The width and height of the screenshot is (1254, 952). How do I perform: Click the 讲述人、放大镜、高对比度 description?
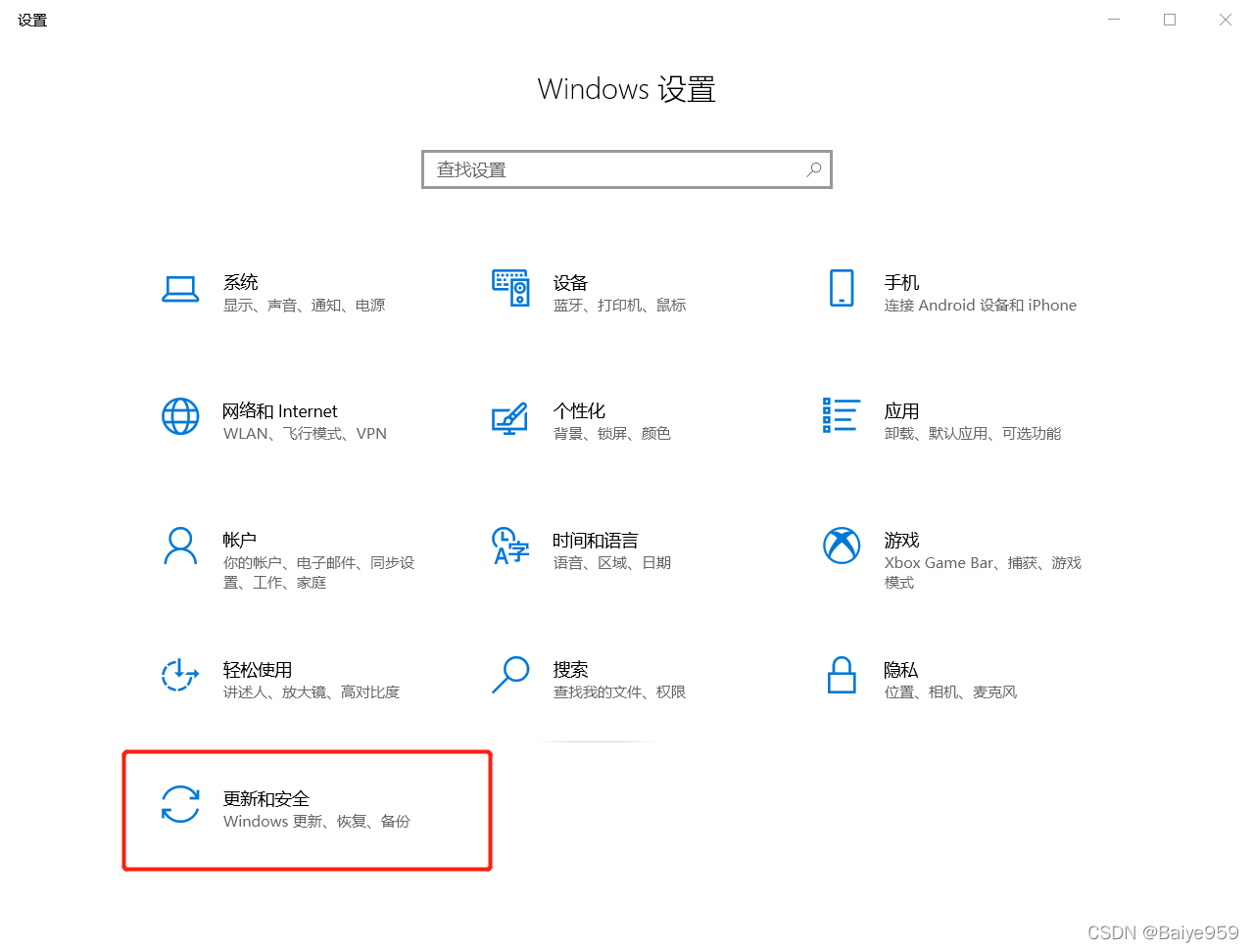coord(312,692)
